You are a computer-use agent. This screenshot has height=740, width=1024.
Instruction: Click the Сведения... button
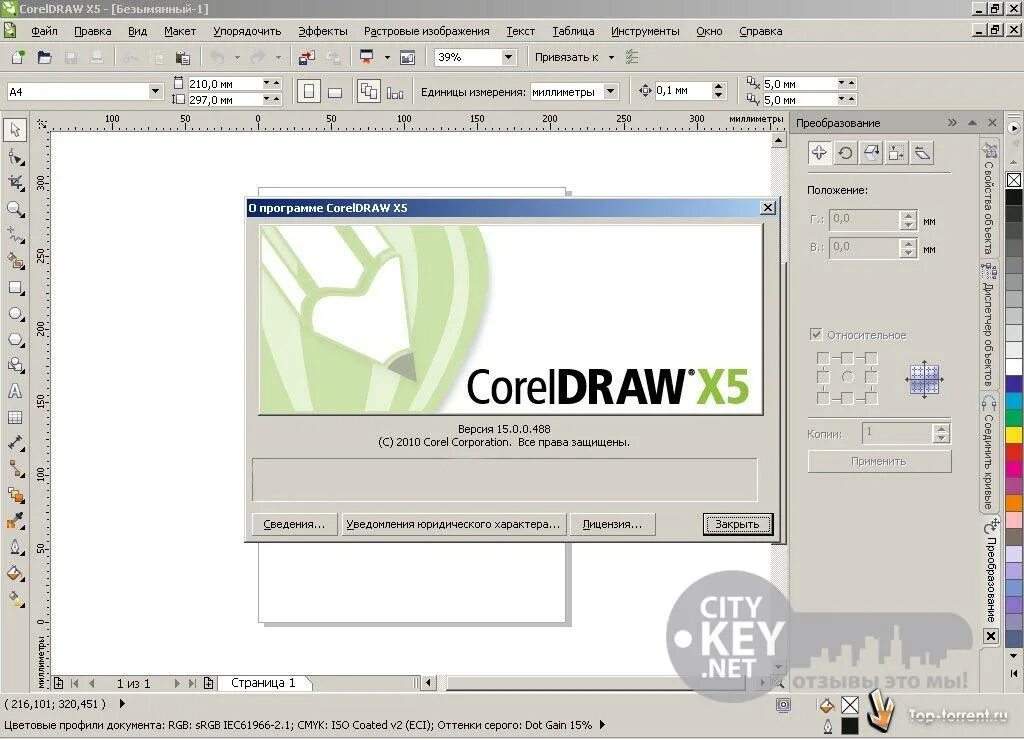294,524
